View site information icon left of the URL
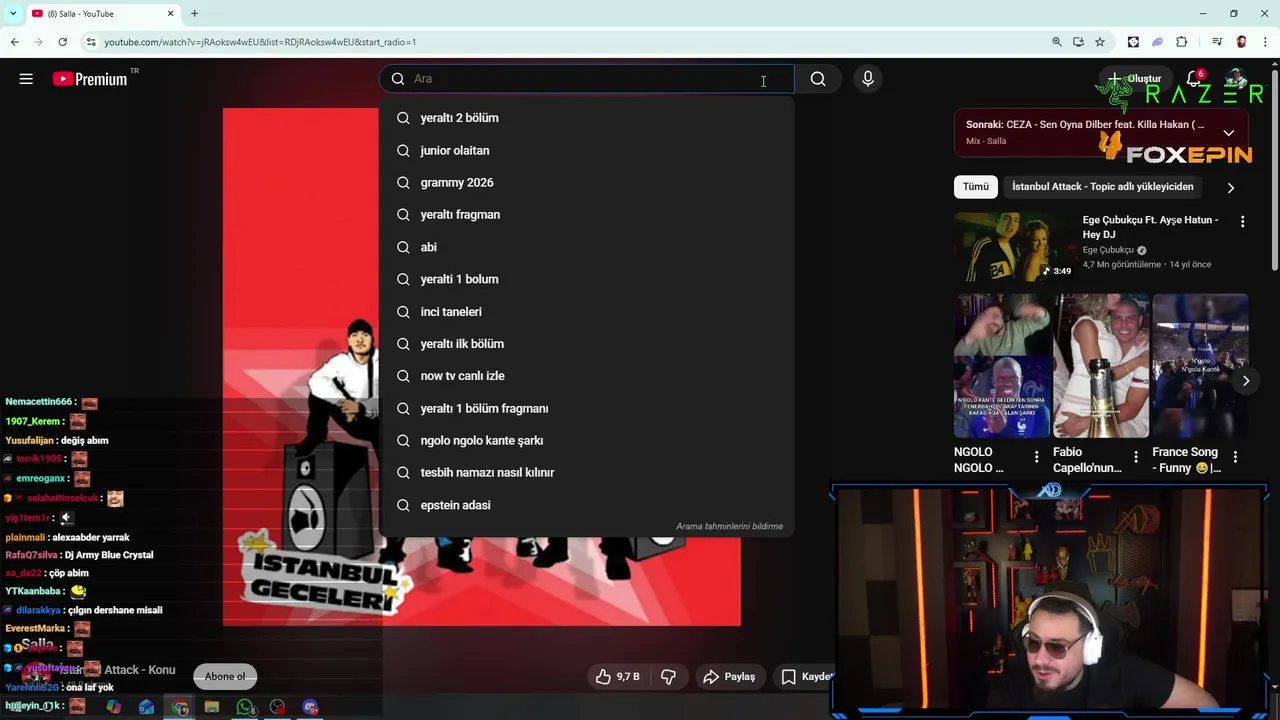Viewport: 1280px width, 720px height. pos(91,42)
